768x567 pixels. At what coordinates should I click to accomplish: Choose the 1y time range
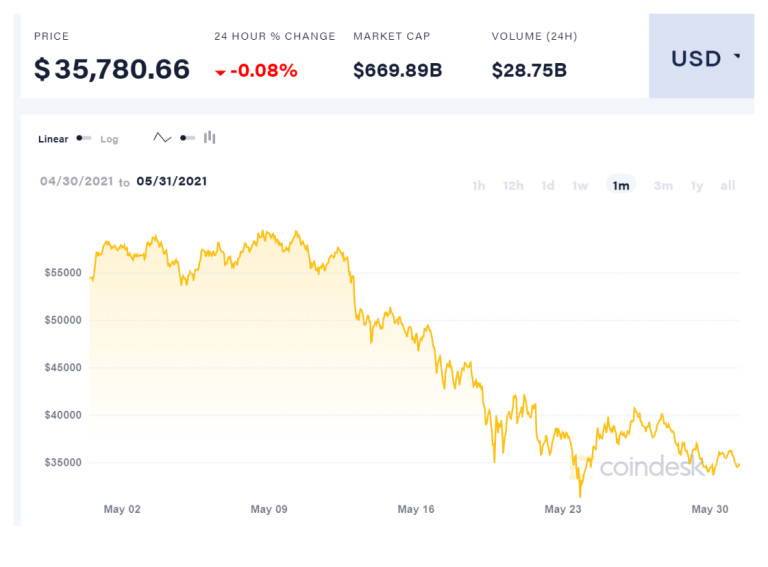tap(697, 185)
